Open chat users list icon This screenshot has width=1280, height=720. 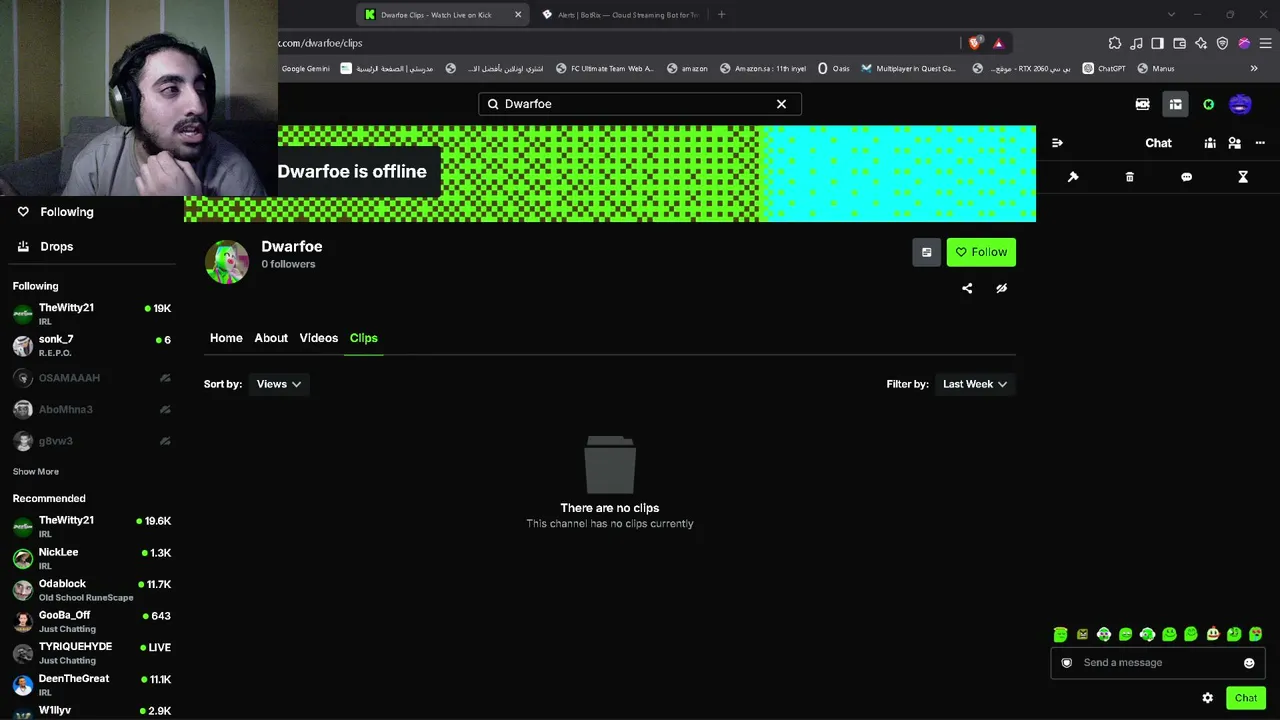(1210, 143)
